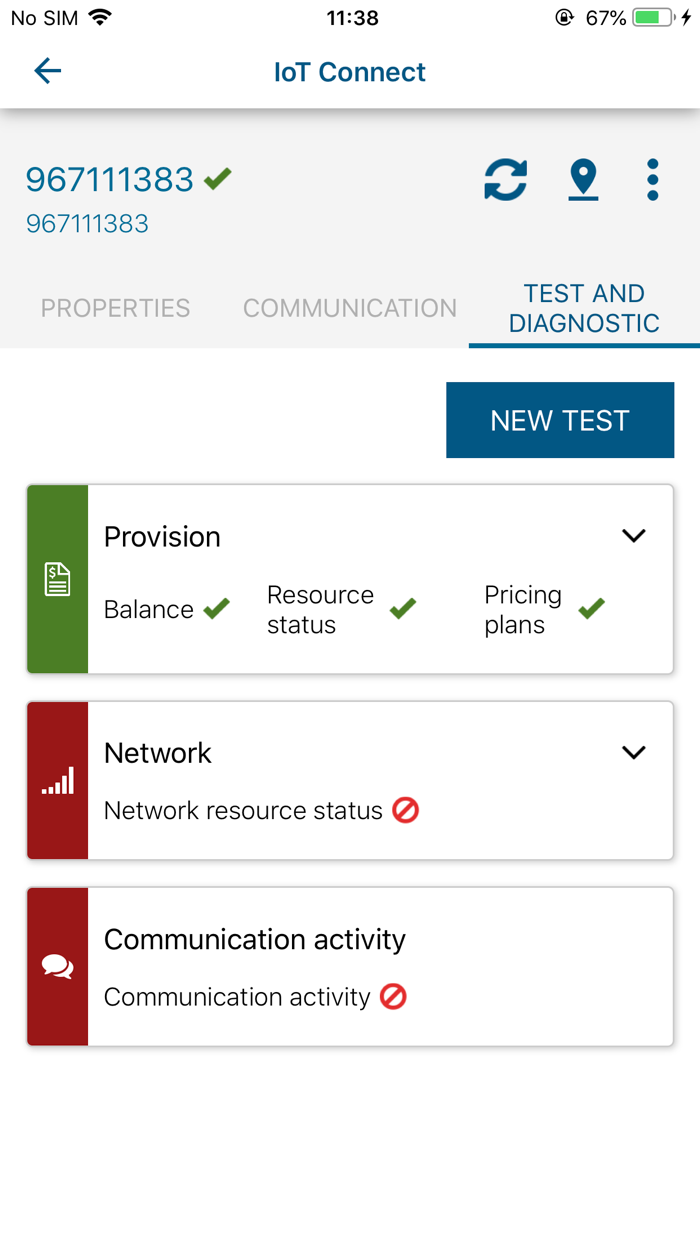Image resolution: width=700 pixels, height=1244 pixels.
Task: Tap the Balance success checkmark
Action: coord(215,609)
